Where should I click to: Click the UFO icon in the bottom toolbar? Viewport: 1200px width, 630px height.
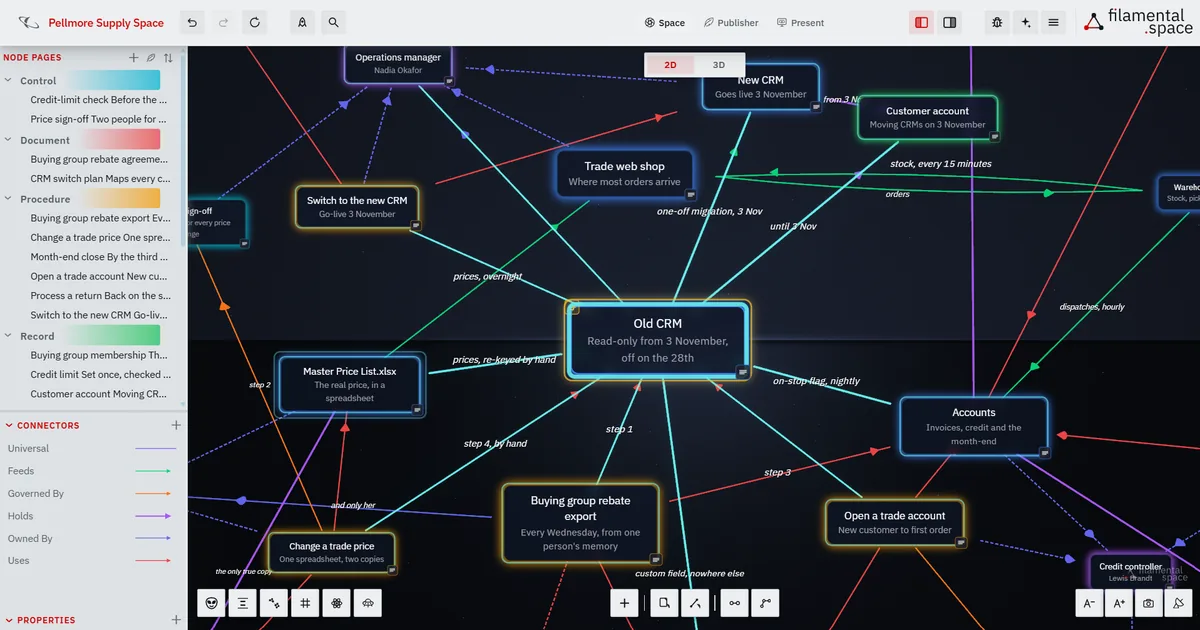[368, 603]
